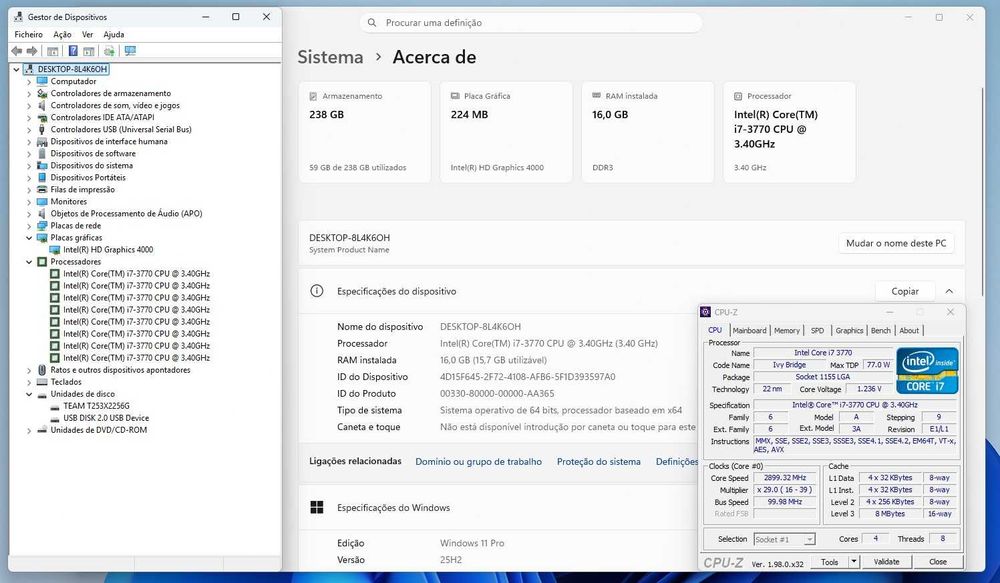Click the monitor scan hardware toolbar icon
The height and width of the screenshot is (583, 1000).
(x=130, y=51)
